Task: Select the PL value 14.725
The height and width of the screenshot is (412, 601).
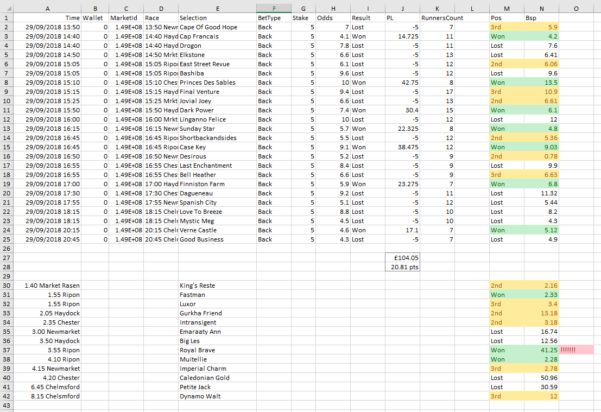Action: click(402, 36)
